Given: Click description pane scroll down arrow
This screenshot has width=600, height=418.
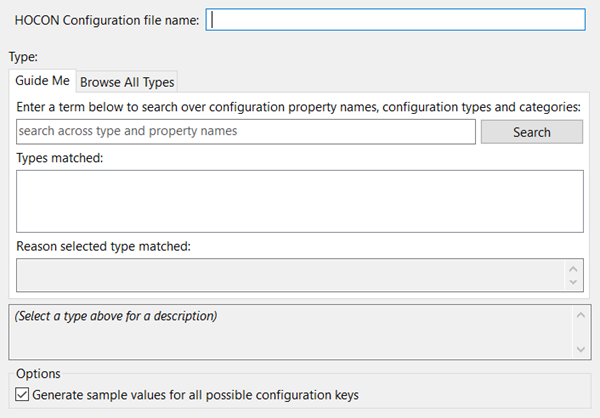Looking at the screenshot, I should pyautogui.click(x=580, y=348).
